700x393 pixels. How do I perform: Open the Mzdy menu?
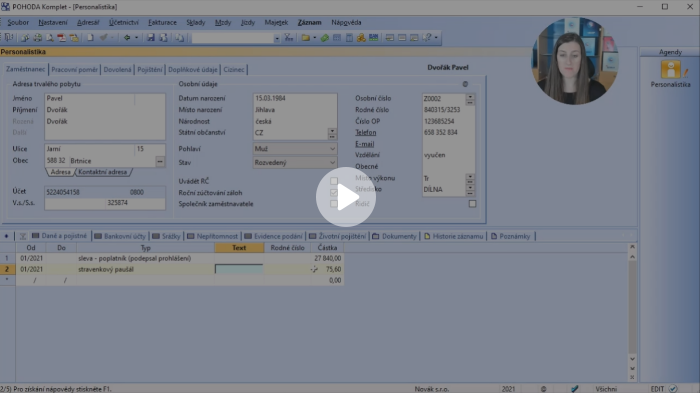(223, 22)
